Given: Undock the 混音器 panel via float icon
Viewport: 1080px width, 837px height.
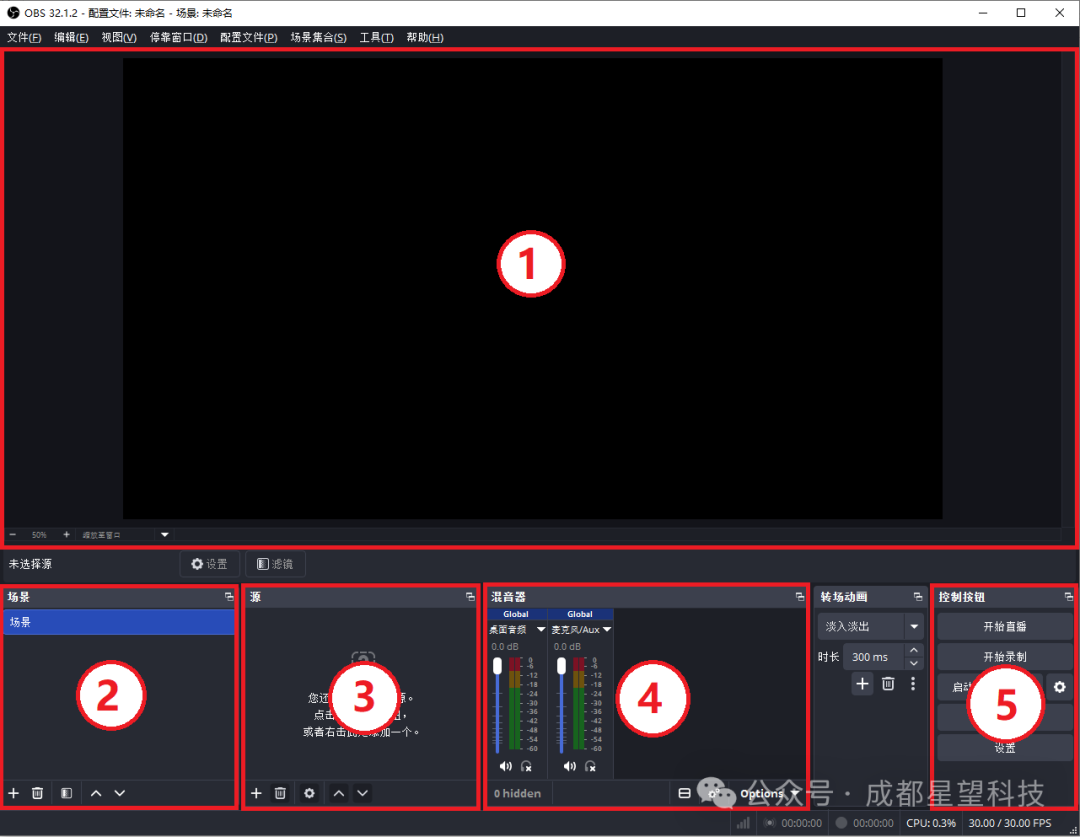Looking at the screenshot, I should 800,597.
